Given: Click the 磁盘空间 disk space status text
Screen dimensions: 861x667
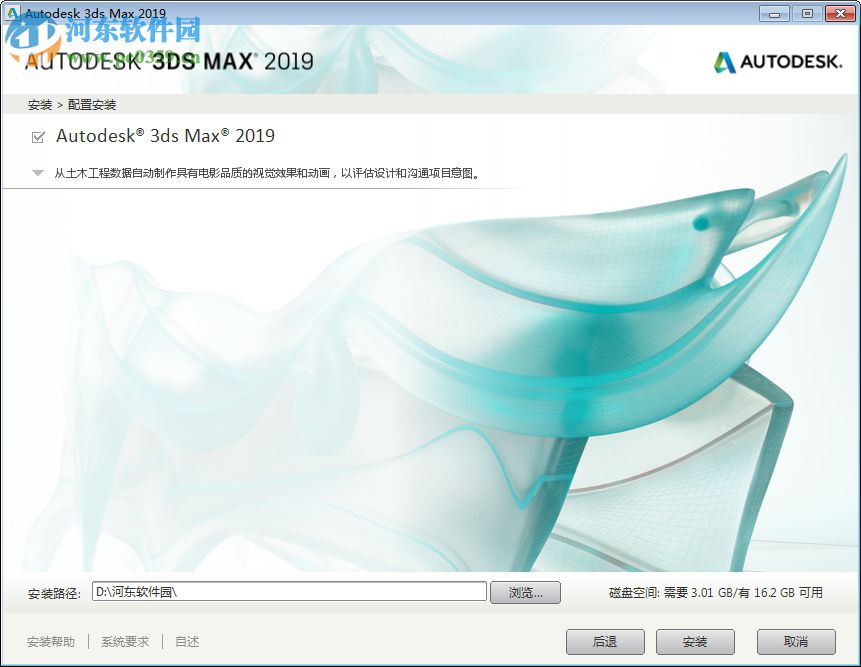Looking at the screenshot, I should [x=716, y=591].
